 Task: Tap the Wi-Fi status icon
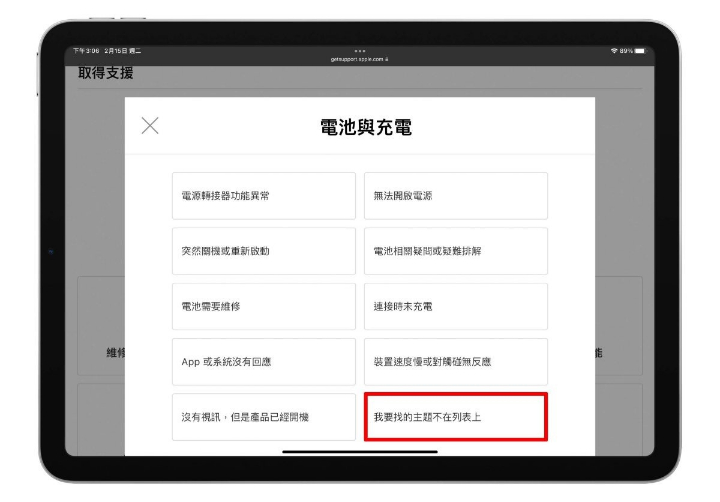tap(612, 52)
